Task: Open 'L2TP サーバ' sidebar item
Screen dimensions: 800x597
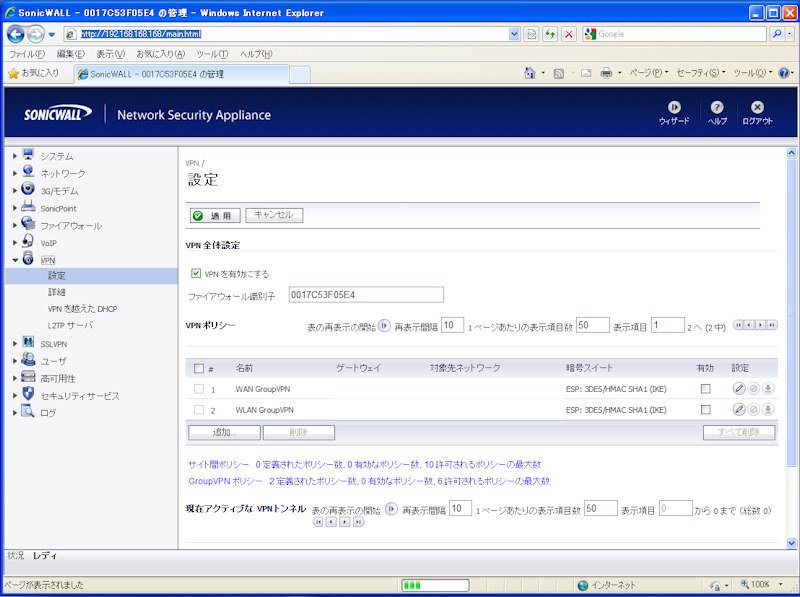Action: tap(70, 325)
